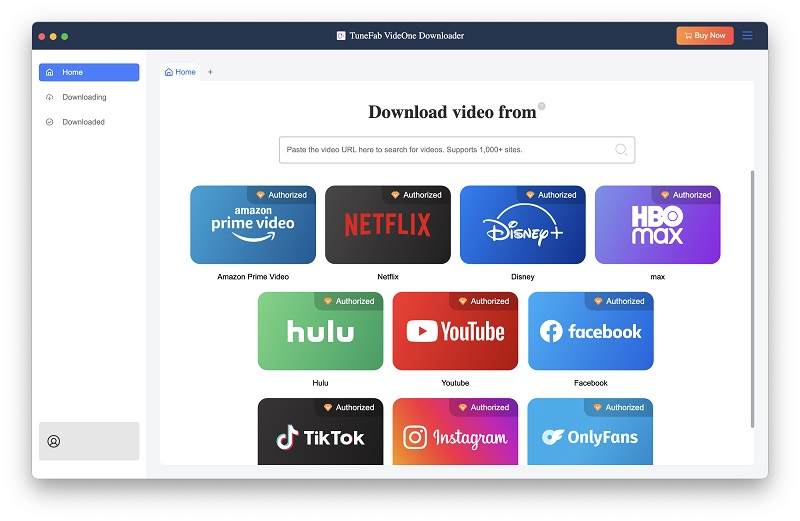Screen dimensions: 800x521
Task: Switch to the Home tab
Action: tap(180, 72)
